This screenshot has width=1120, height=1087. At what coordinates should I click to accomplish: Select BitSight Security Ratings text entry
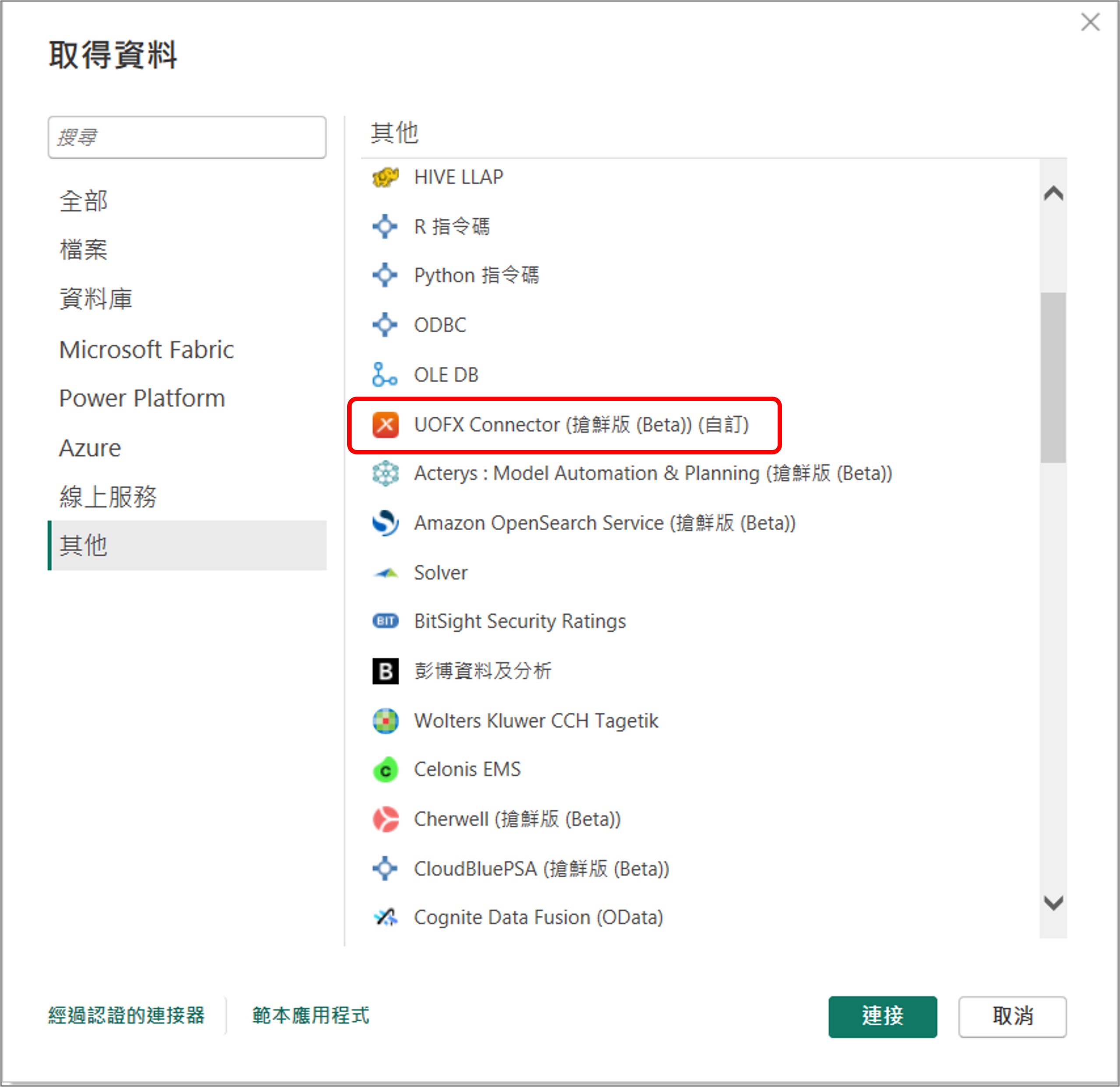[520, 622]
